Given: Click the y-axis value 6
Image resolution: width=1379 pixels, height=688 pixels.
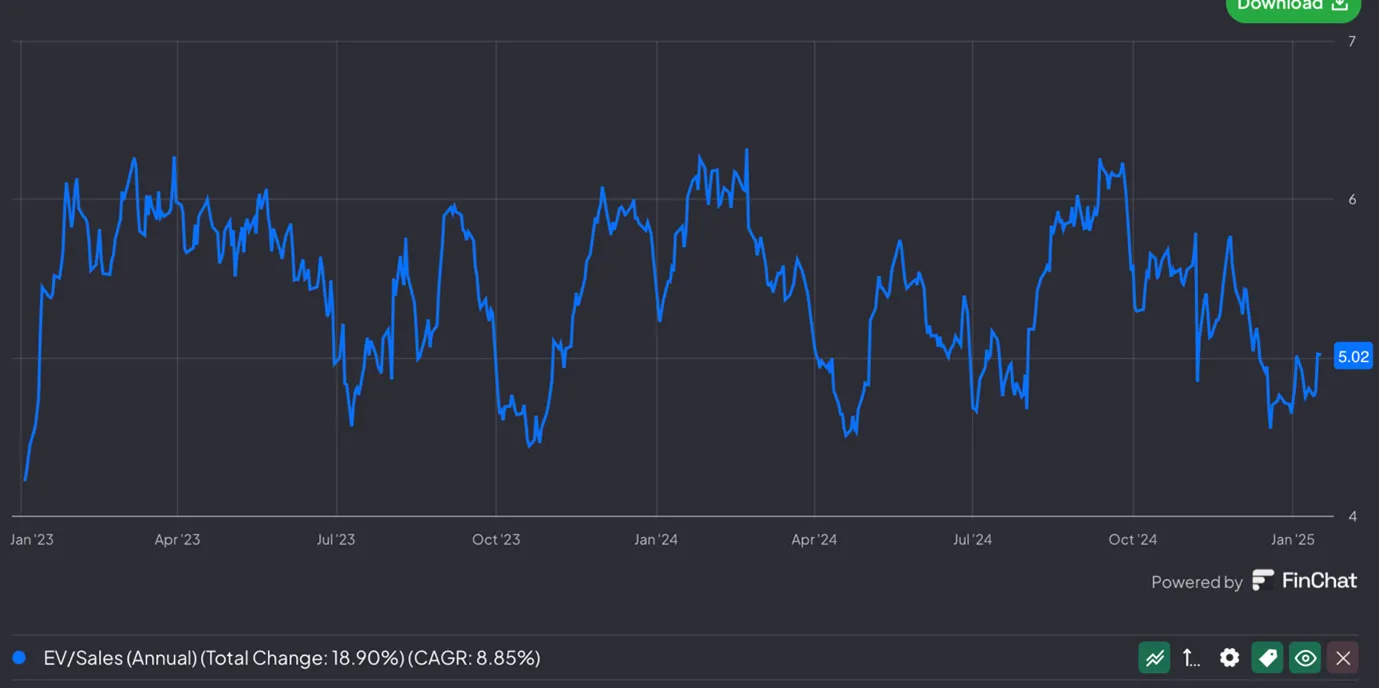Looking at the screenshot, I should tap(1352, 199).
